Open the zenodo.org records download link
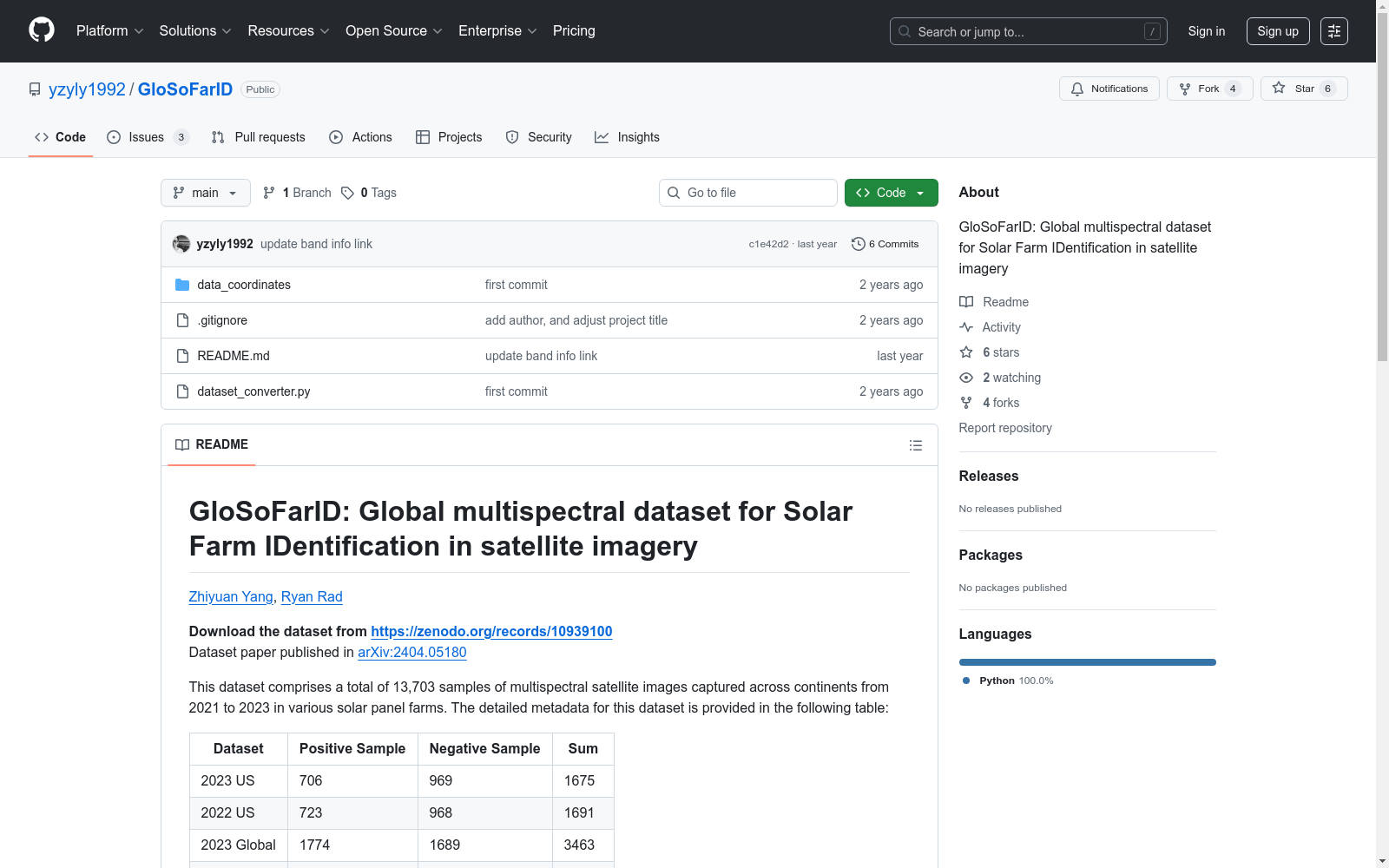 [491, 631]
